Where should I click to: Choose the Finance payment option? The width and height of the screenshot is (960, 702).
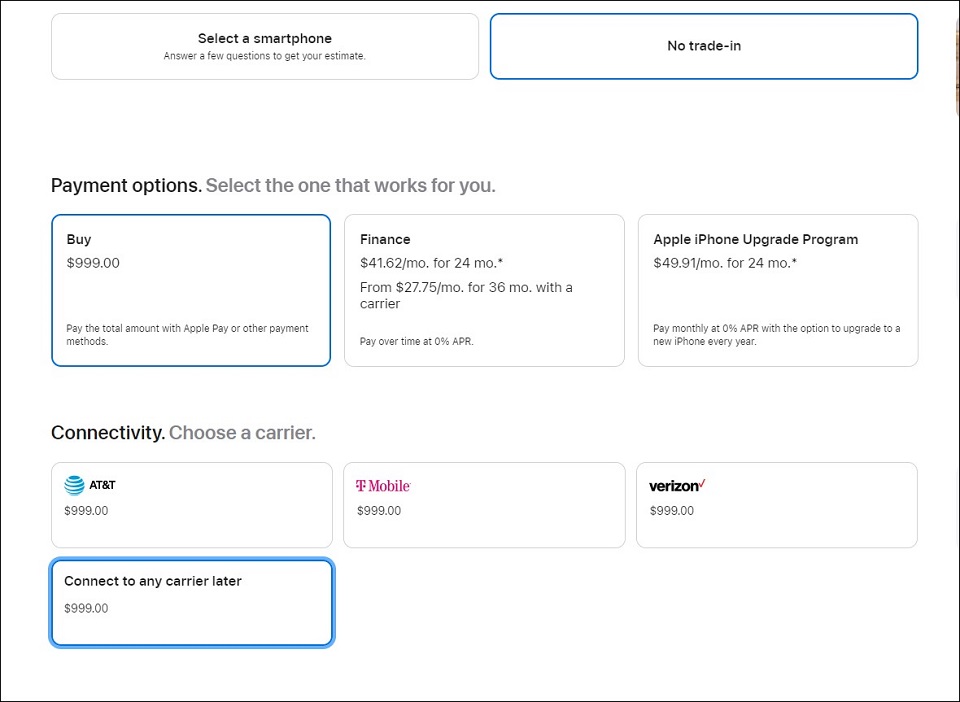point(484,290)
